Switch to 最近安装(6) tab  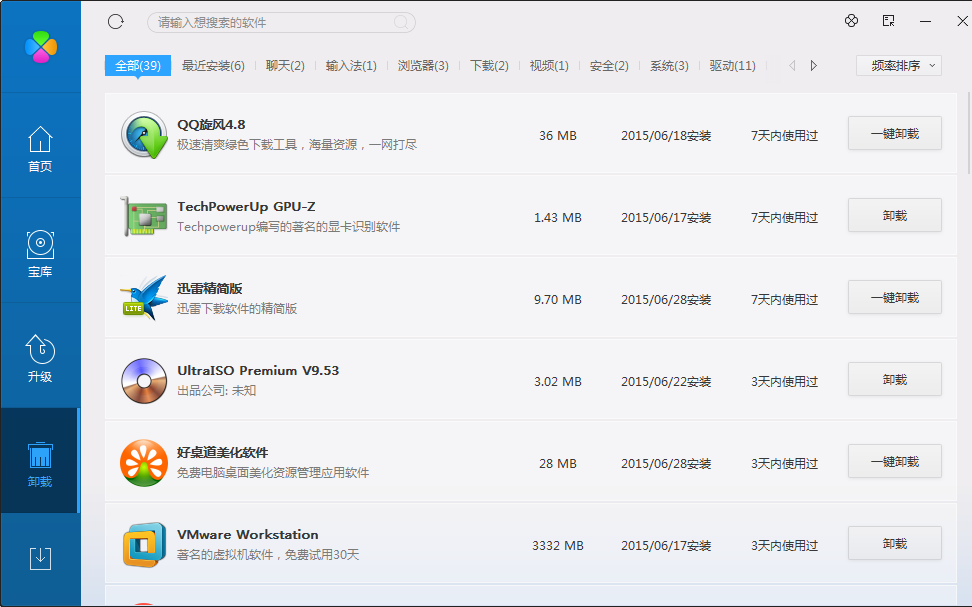(x=213, y=66)
